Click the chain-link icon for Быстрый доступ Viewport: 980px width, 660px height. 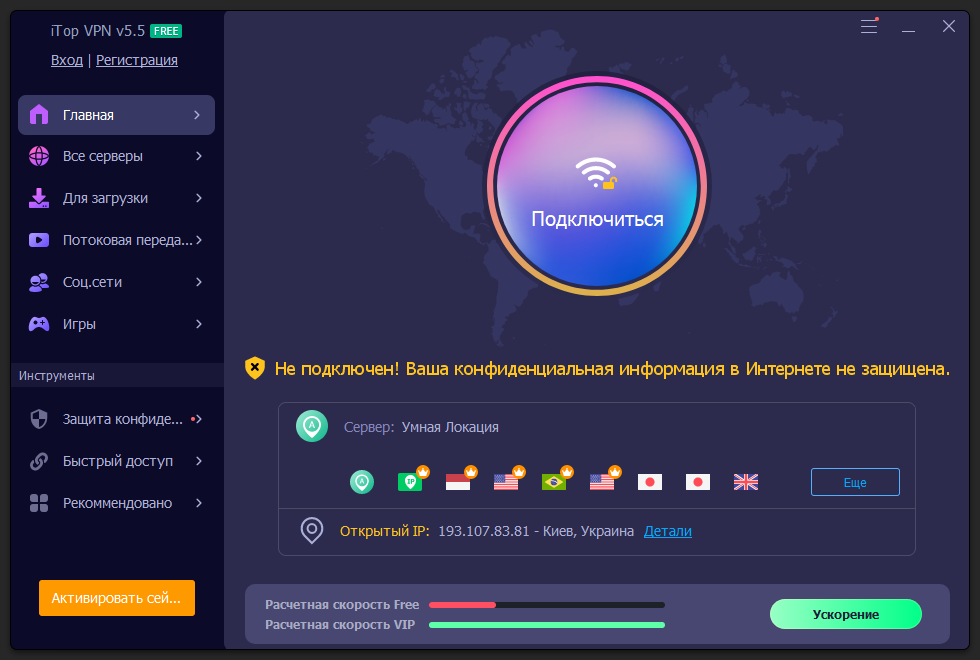coord(39,461)
